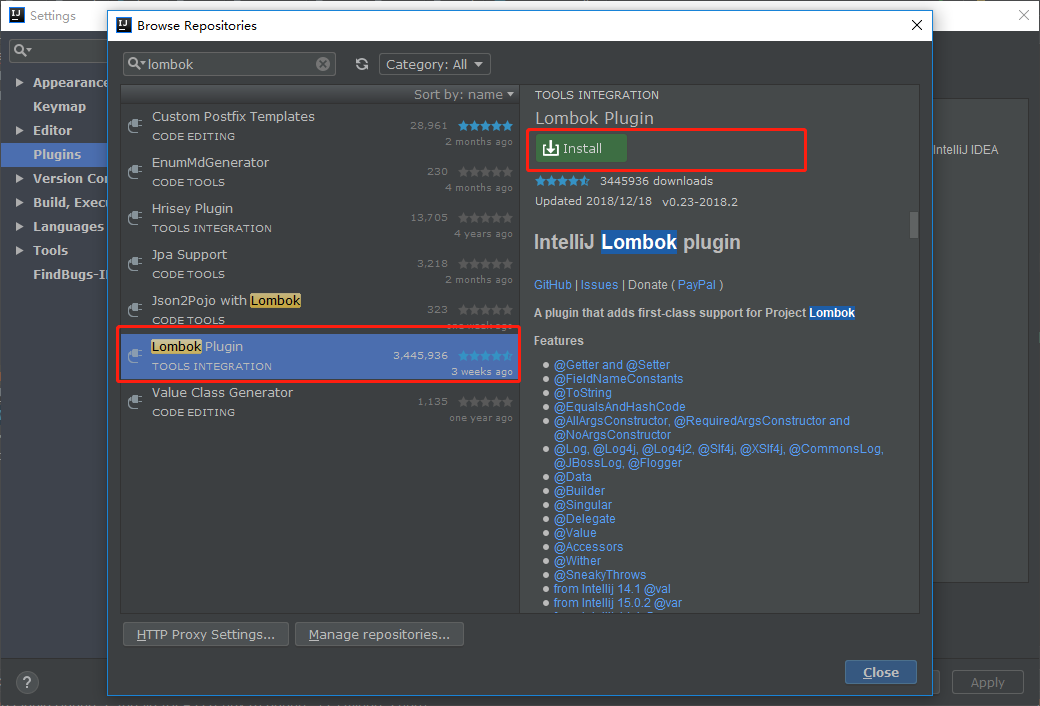Open the @Builder feature link
This screenshot has height=706, width=1040.
click(579, 491)
